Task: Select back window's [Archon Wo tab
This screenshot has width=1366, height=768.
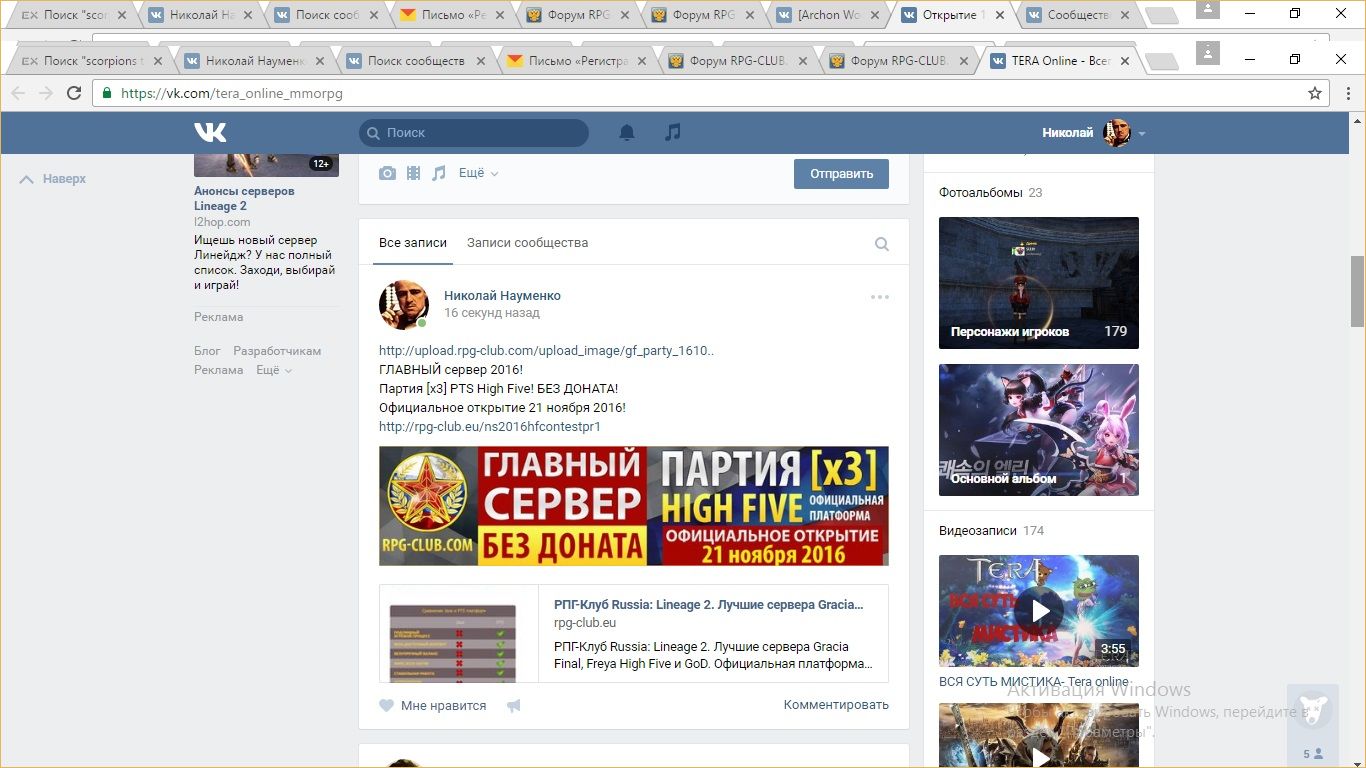Action: click(828, 15)
